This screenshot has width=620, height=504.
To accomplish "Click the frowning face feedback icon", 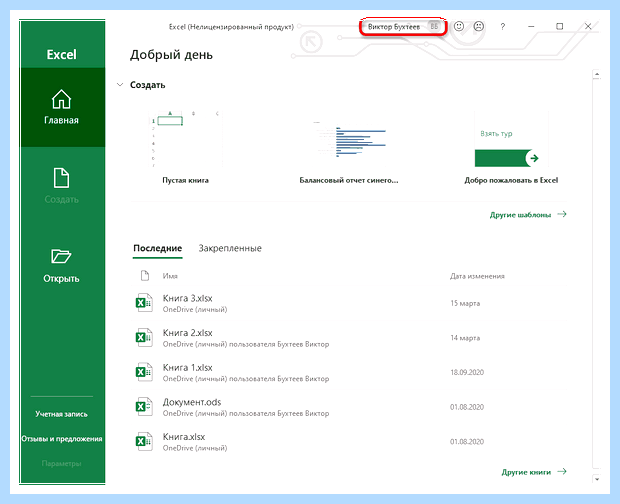I will [x=479, y=26].
